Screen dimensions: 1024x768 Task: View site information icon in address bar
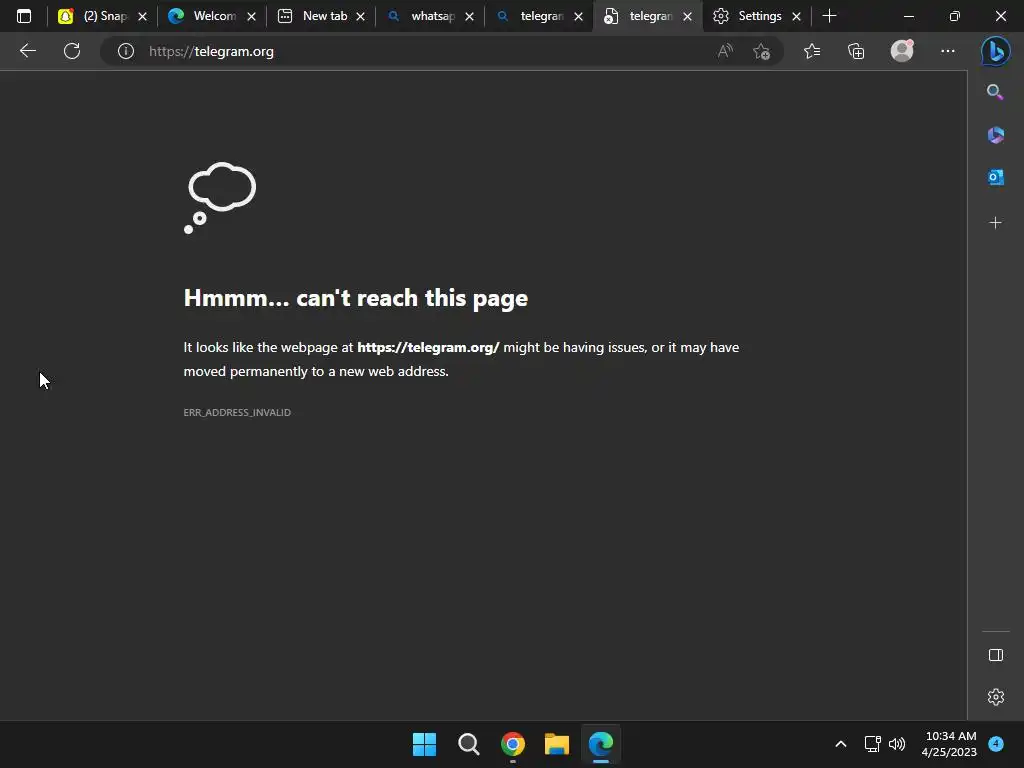coord(126,51)
